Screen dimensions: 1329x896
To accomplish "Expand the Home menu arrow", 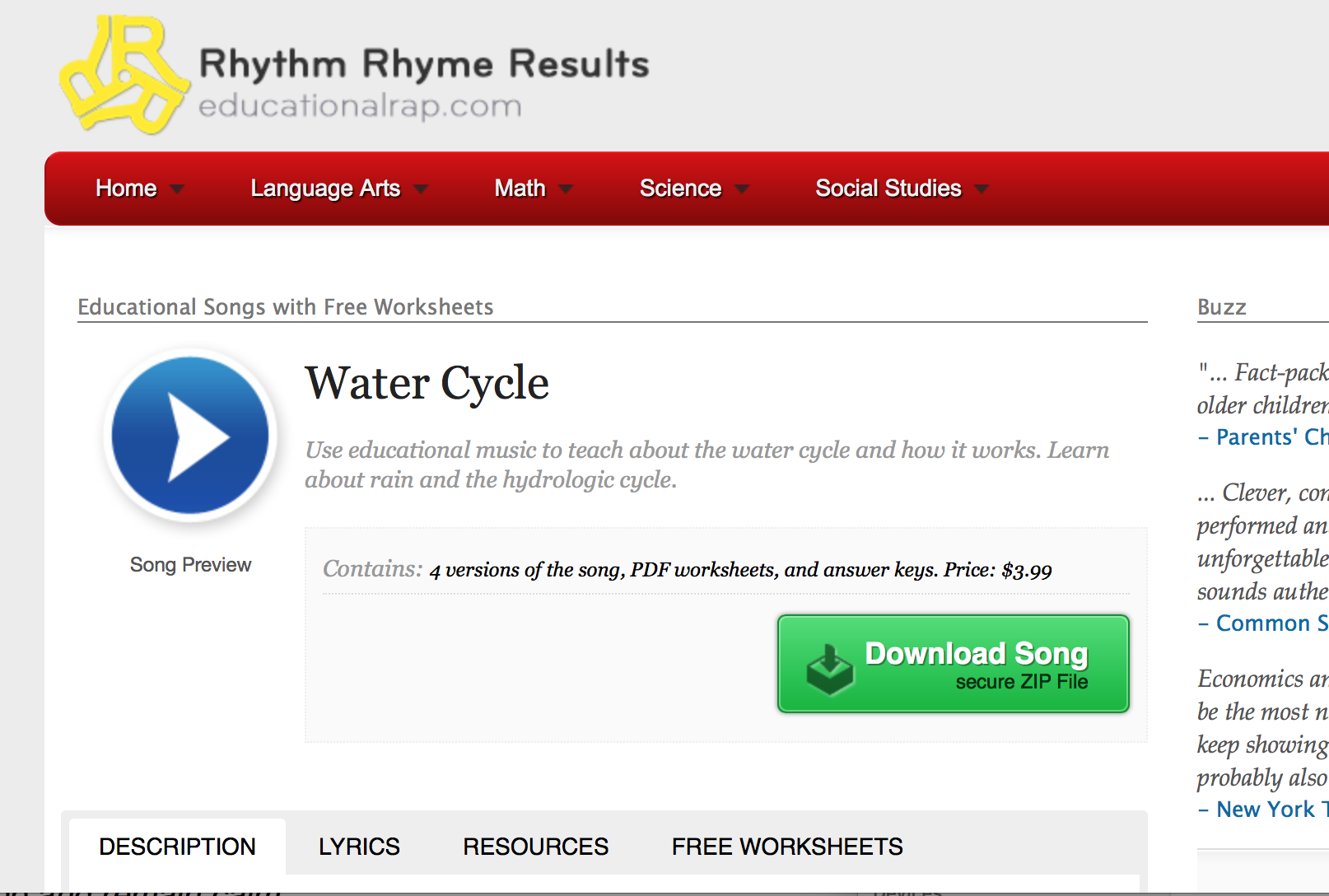I will (177, 189).
